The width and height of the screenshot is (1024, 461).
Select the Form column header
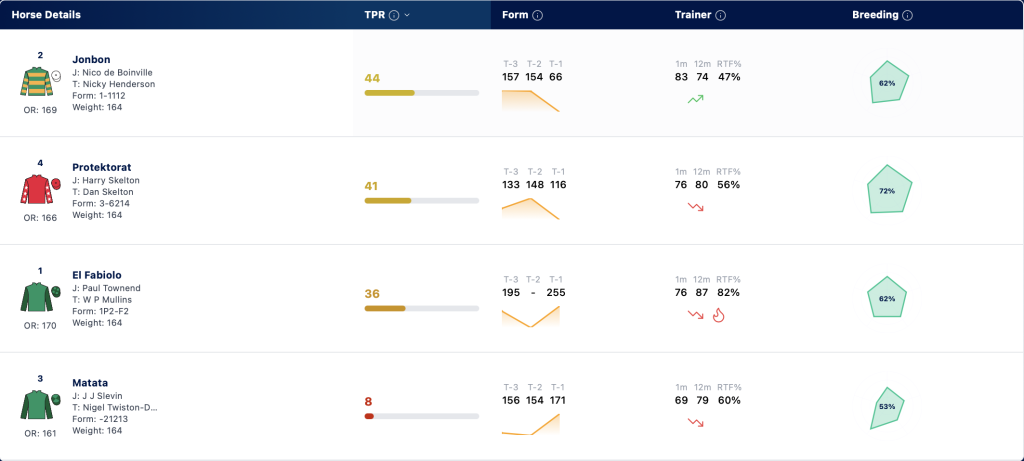click(515, 15)
